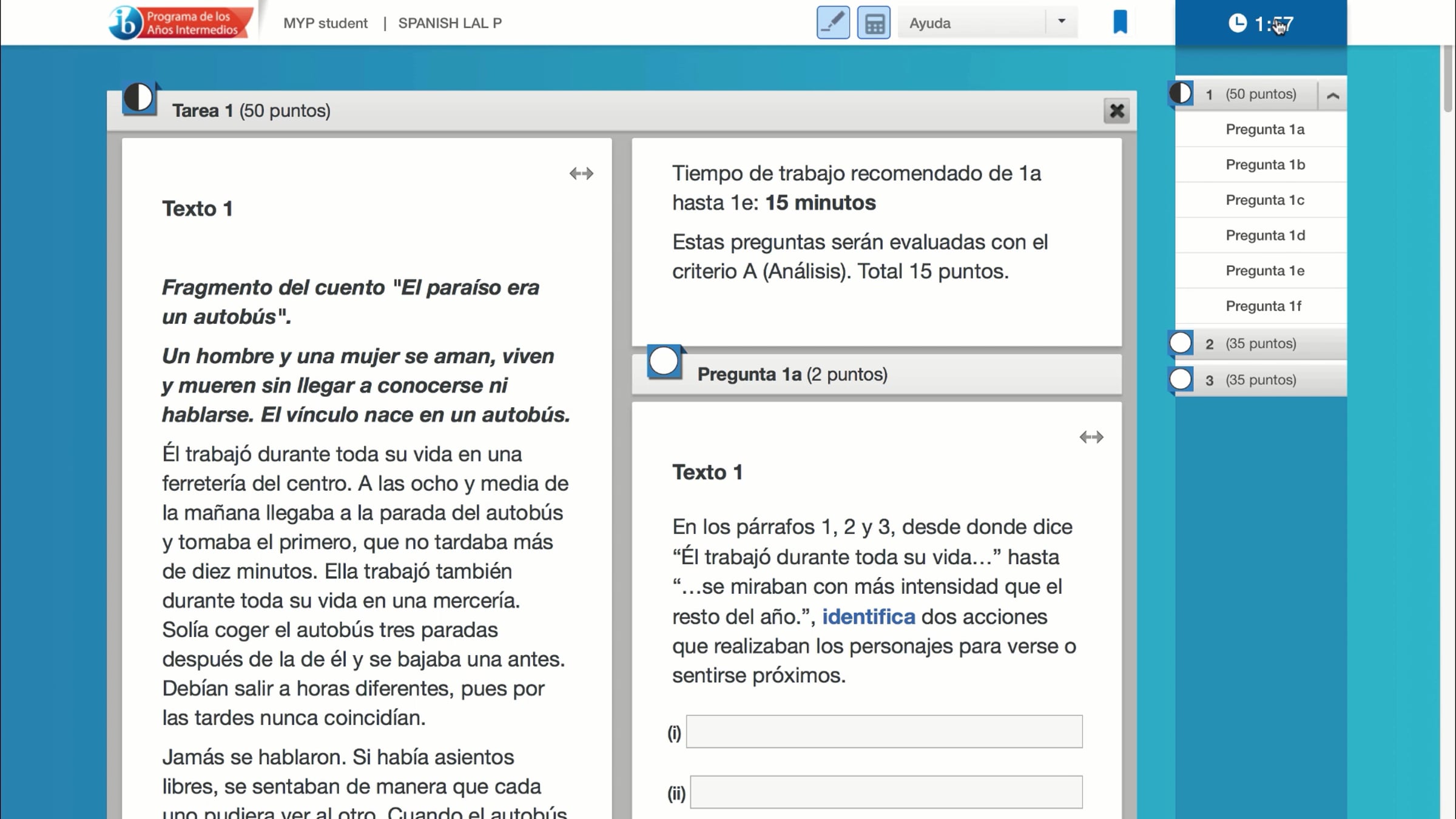Toggle task 2 status circle in sidebar
Image resolution: width=1456 pixels, height=819 pixels.
1181,343
